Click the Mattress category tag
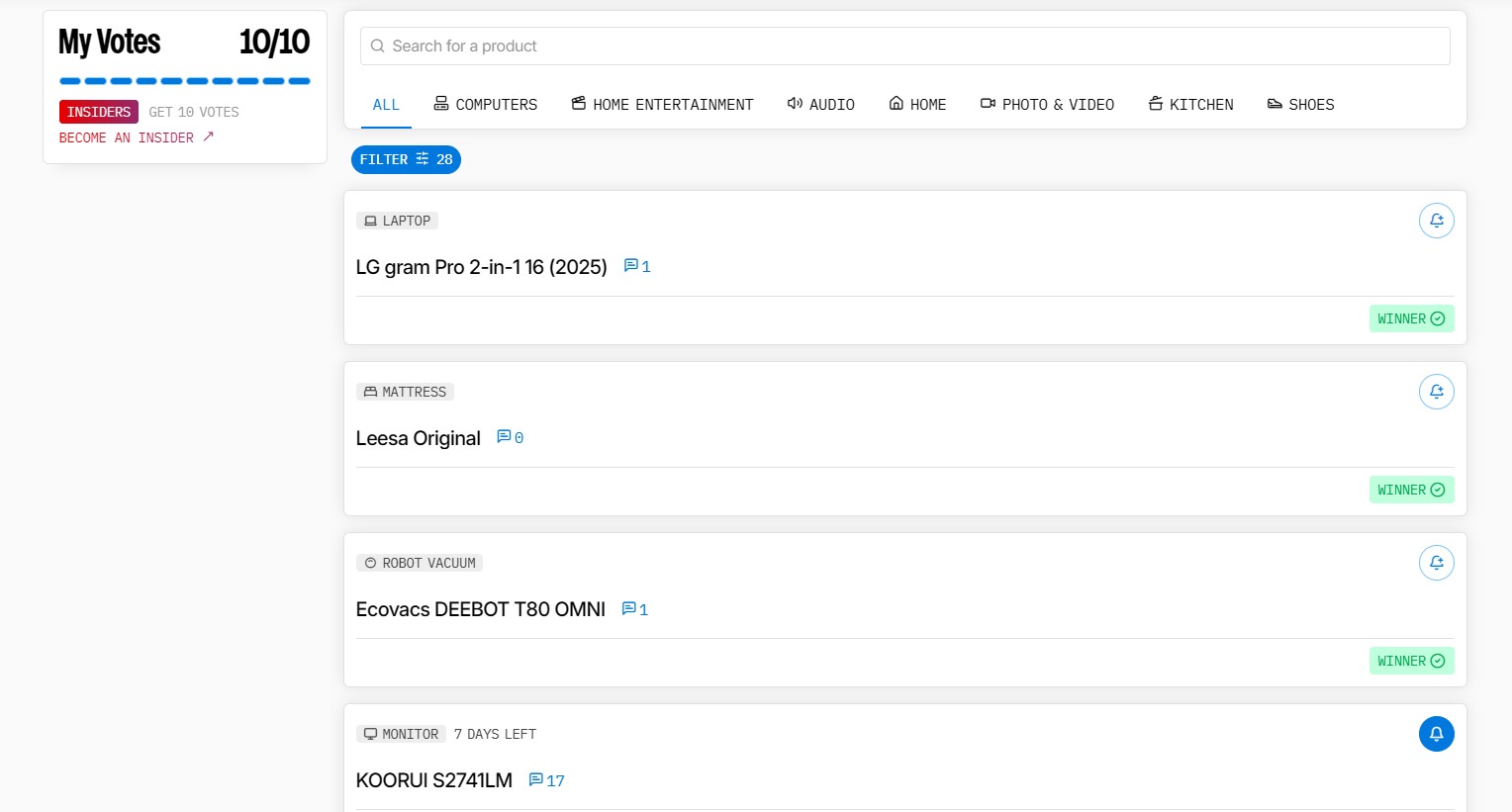Viewport: 1512px width, 812px height. [x=405, y=392]
